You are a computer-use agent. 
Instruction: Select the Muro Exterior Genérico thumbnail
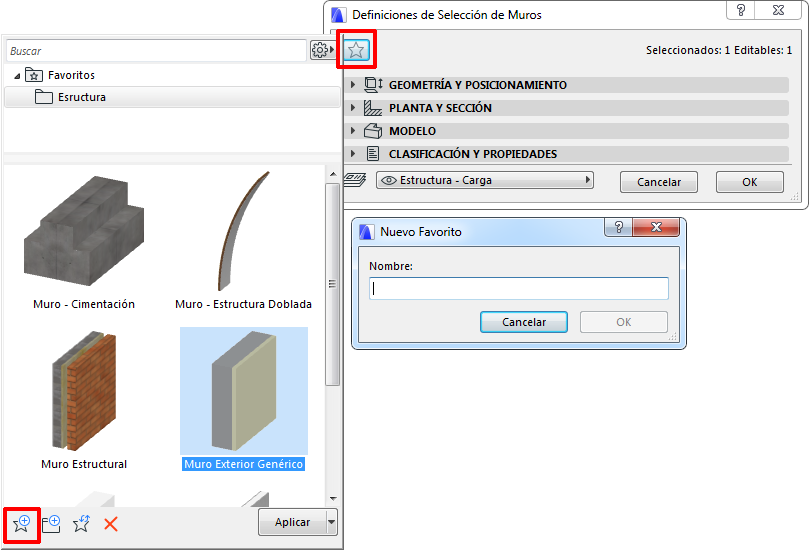pyautogui.click(x=244, y=391)
